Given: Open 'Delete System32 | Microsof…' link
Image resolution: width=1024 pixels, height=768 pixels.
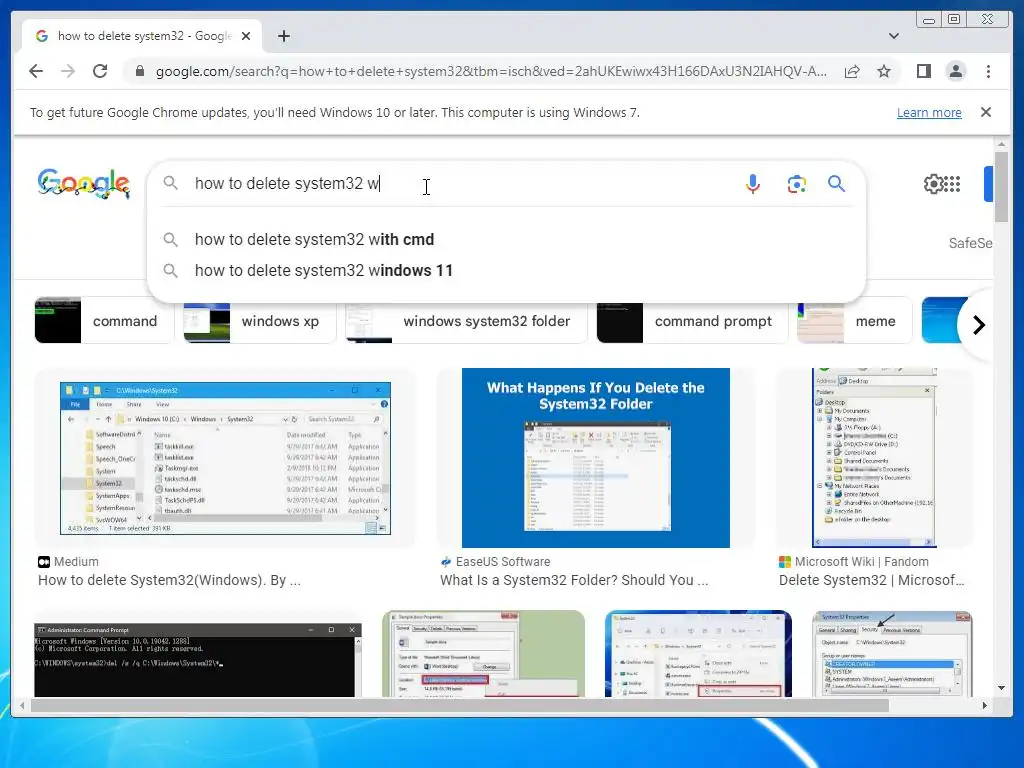Looking at the screenshot, I should point(871,580).
